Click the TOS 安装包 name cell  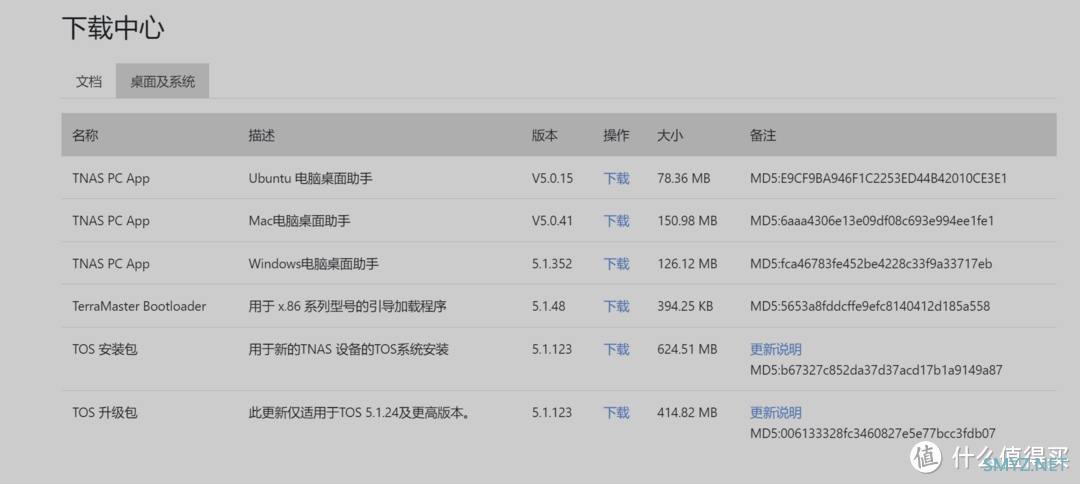coord(105,349)
